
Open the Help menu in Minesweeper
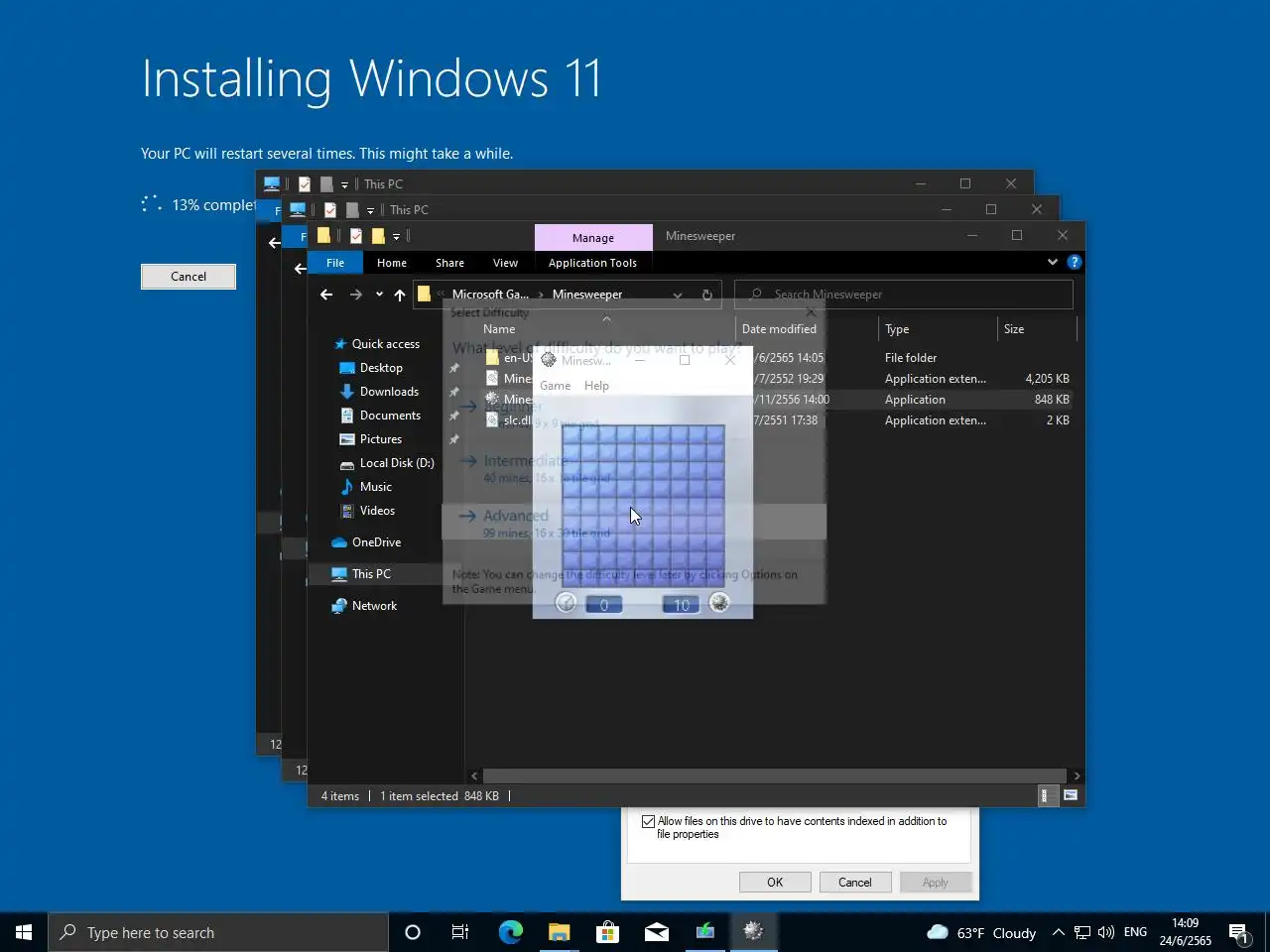pos(596,386)
